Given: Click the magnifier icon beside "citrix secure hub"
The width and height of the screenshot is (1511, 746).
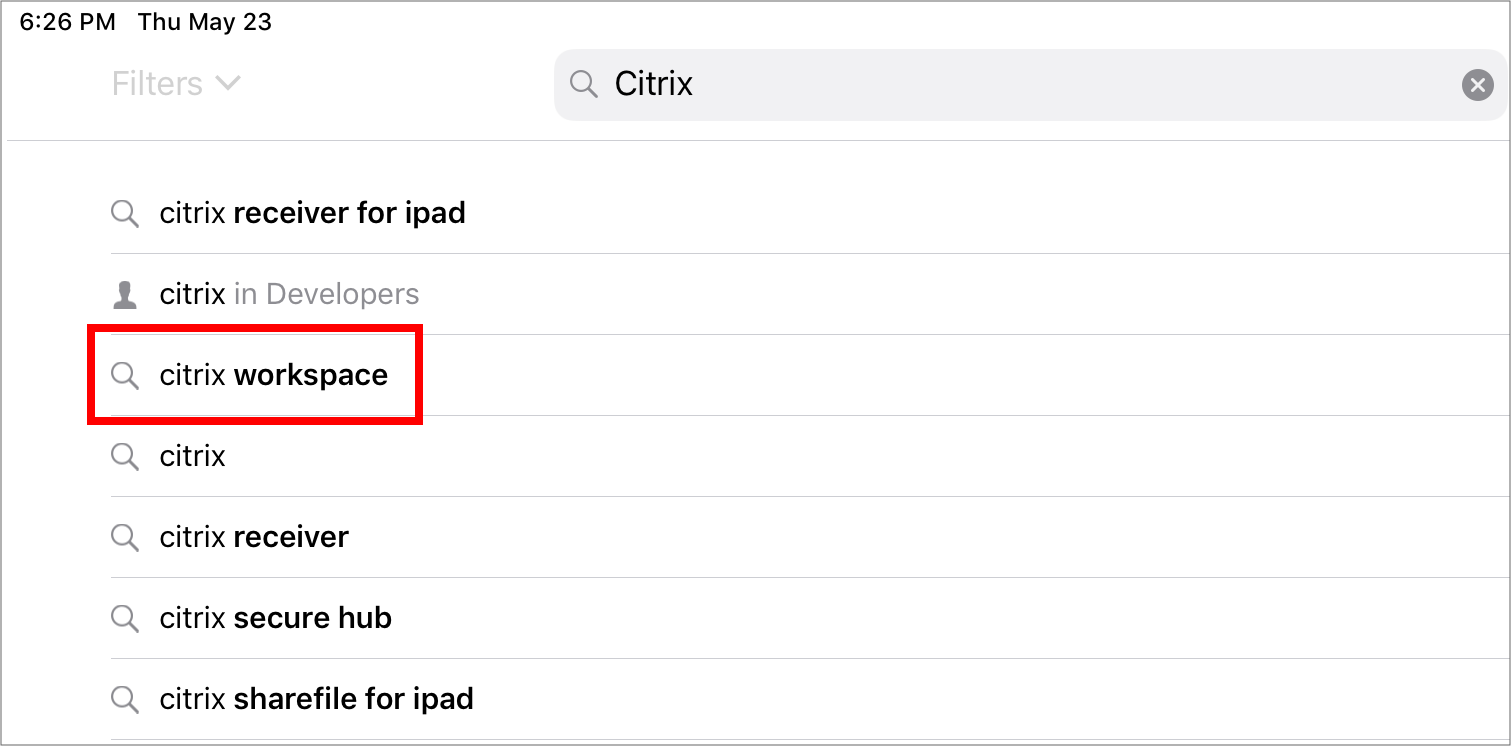Looking at the screenshot, I should 125,618.
